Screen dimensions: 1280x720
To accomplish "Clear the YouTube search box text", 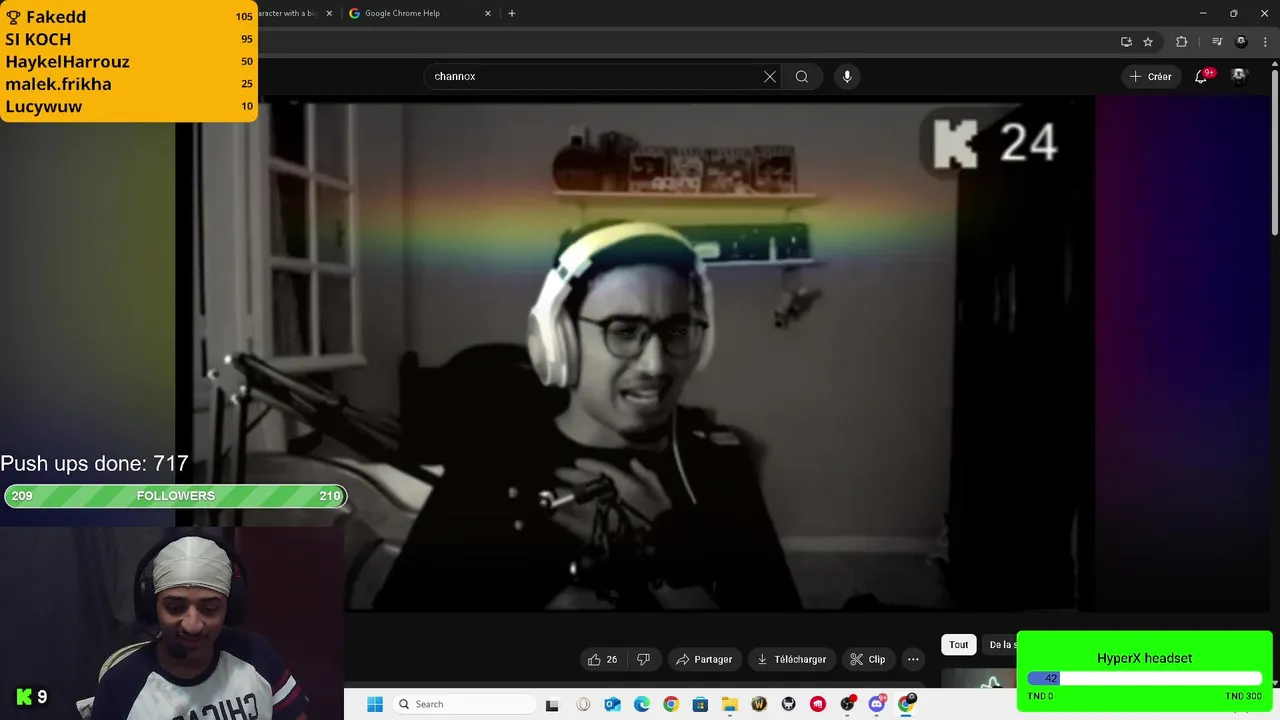I will [770, 76].
